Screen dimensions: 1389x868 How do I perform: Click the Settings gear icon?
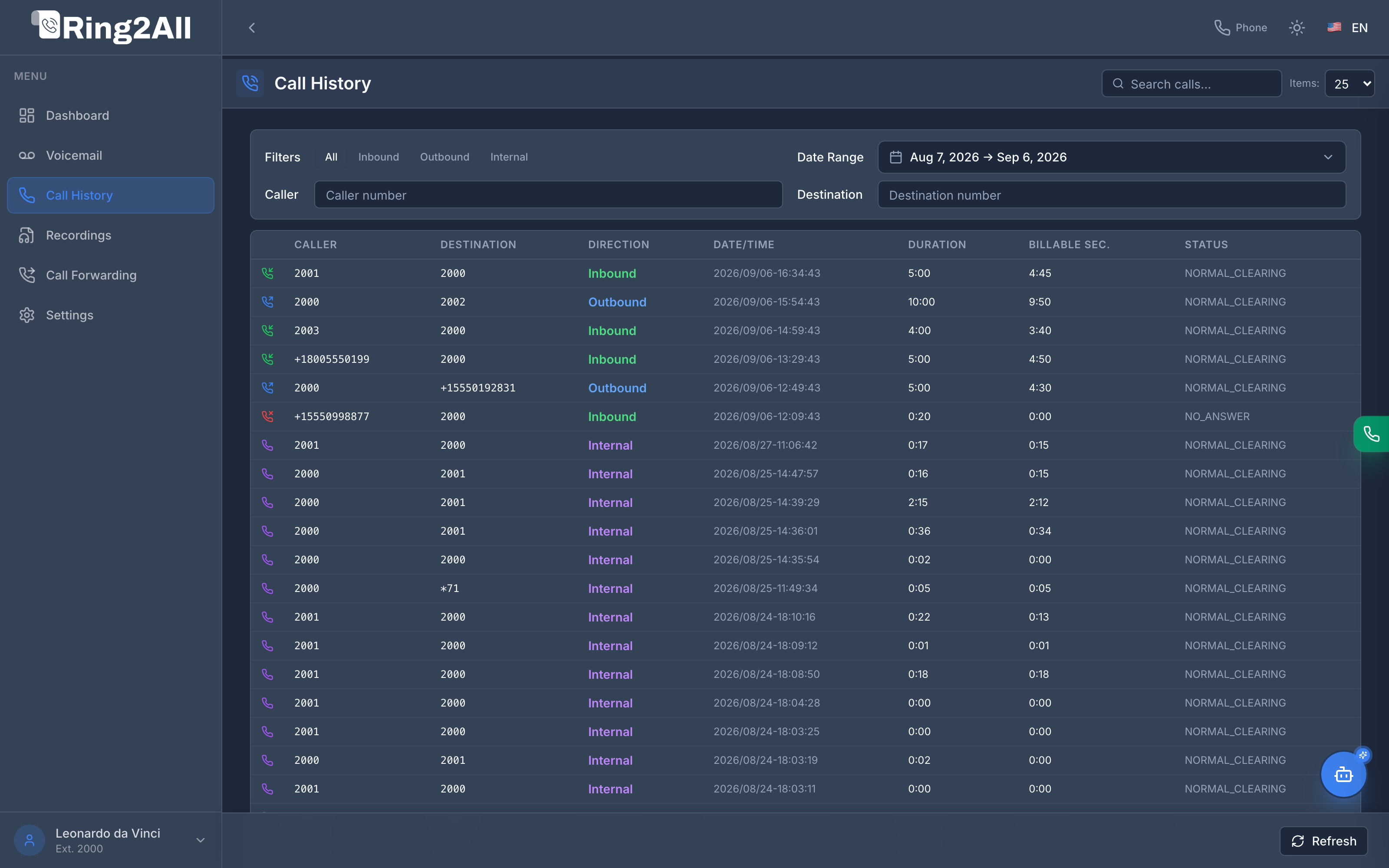click(x=27, y=315)
